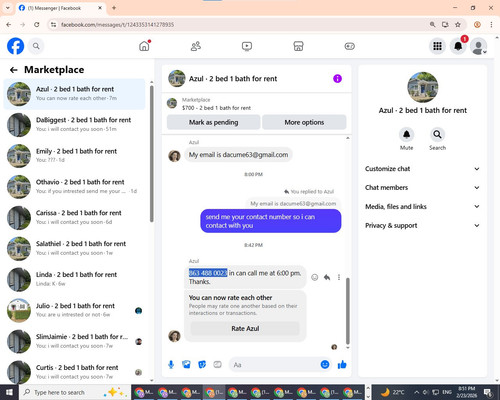Go back using Marketplace arrow
Image resolution: width=500 pixels, height=400 pixels.
(x=14, y=70)
